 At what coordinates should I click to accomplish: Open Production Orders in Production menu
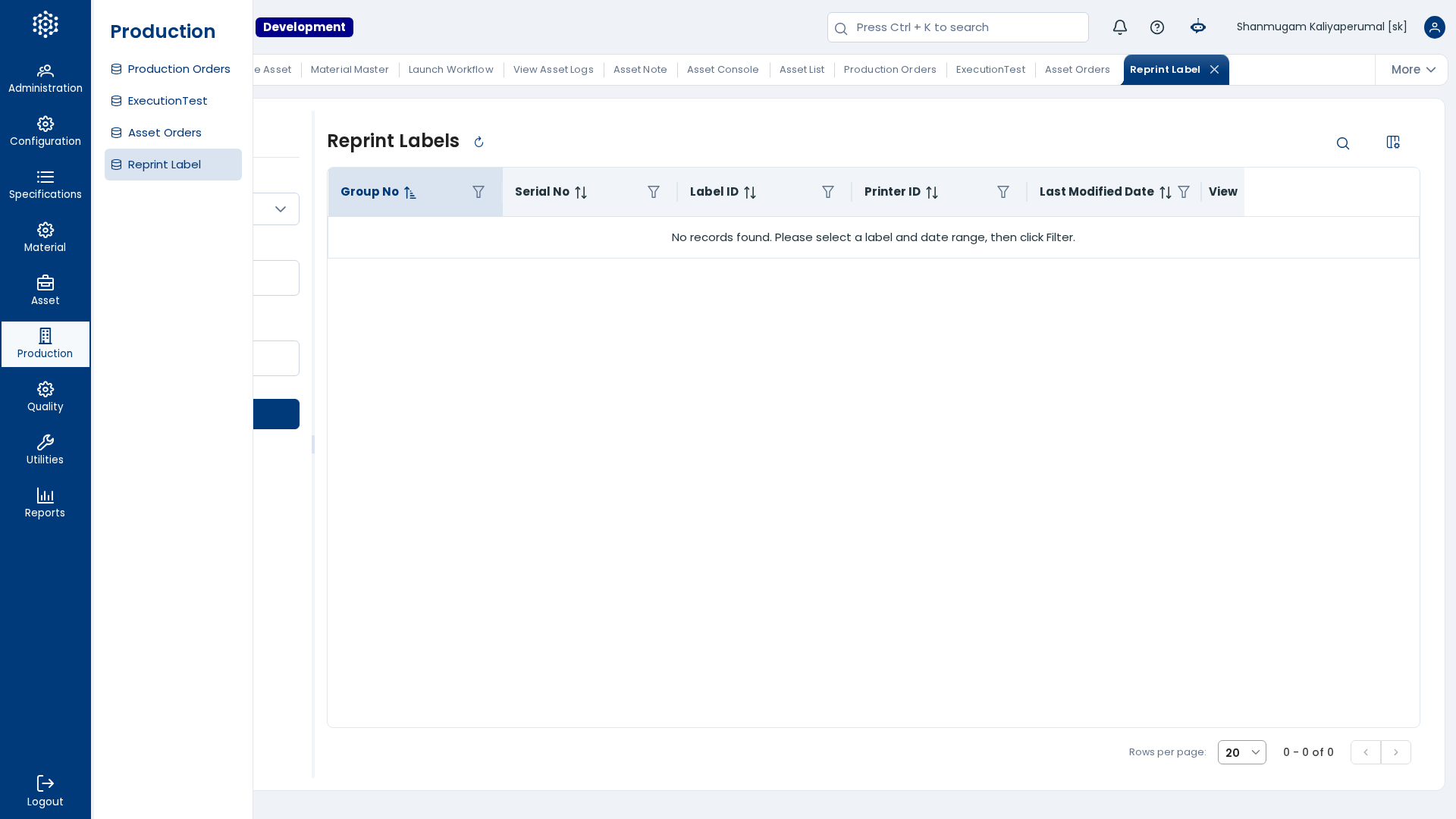pos(173,69)
